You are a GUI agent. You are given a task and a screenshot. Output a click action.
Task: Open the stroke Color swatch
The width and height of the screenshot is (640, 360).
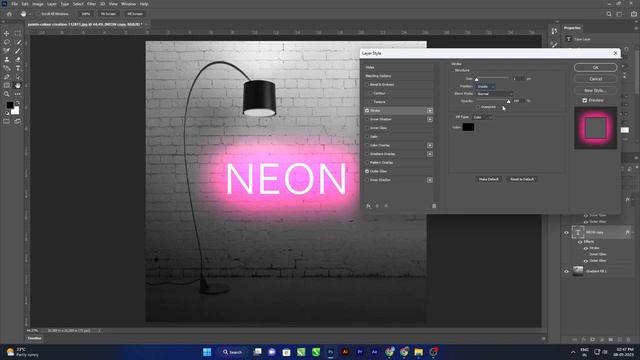pos(468,127)
